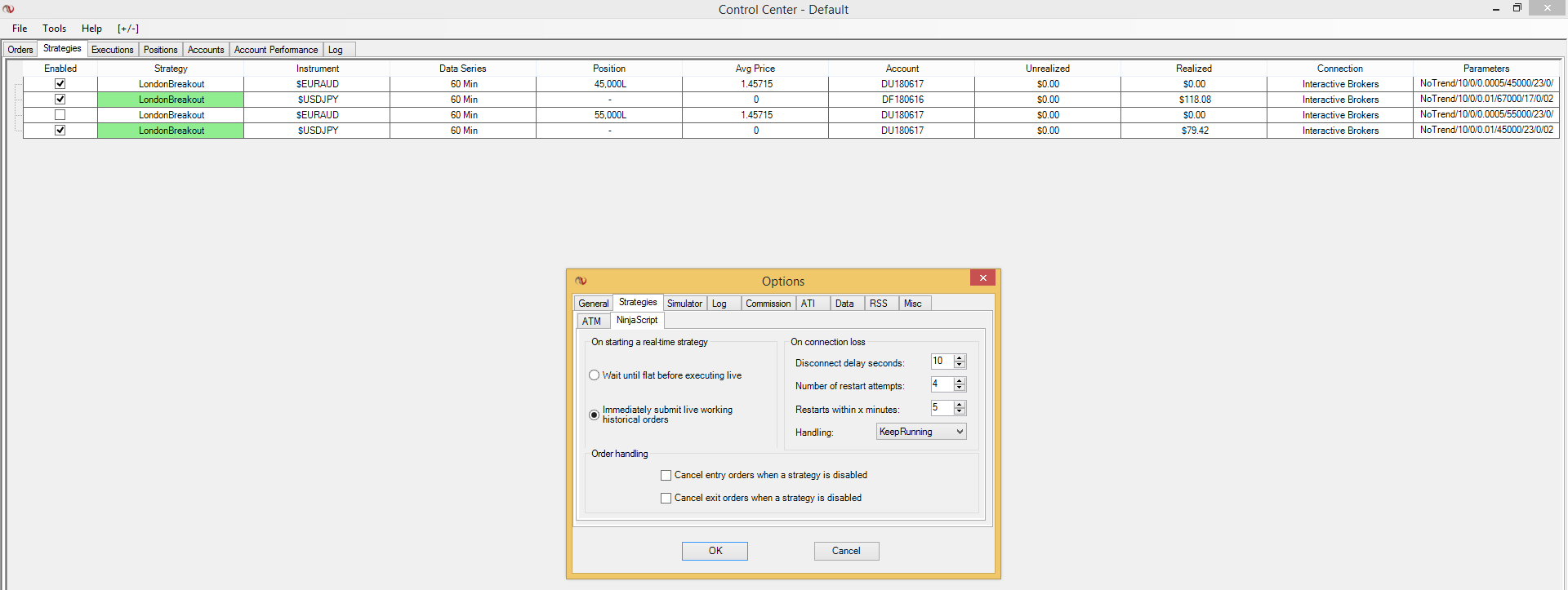
Task: Click the [+/-] menu item
Action: point(128,29)
